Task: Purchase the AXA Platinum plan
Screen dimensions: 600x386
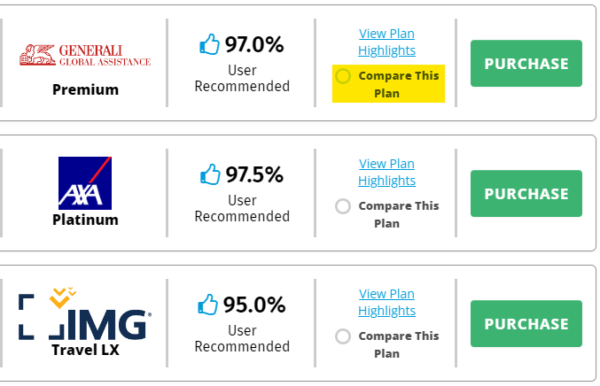Action: point(526,194)
